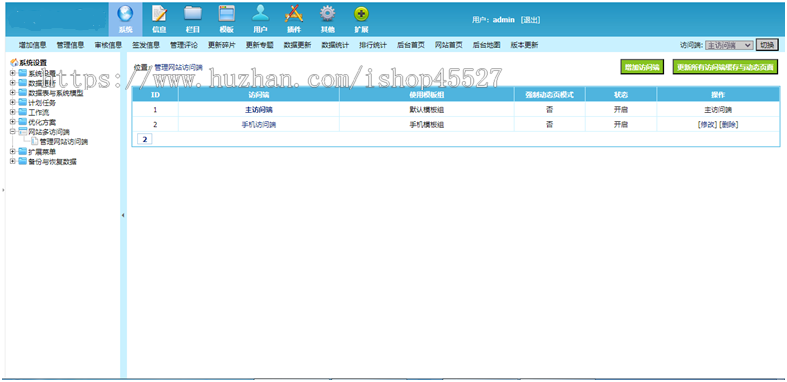Click the 状态 column header
The width and height of the screenshot is (787, 382).
pyautogui.click(x=621, y=95)
